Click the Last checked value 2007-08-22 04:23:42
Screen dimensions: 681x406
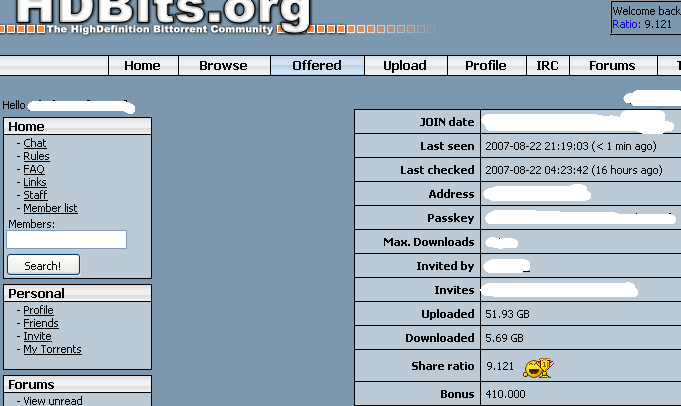574,170
